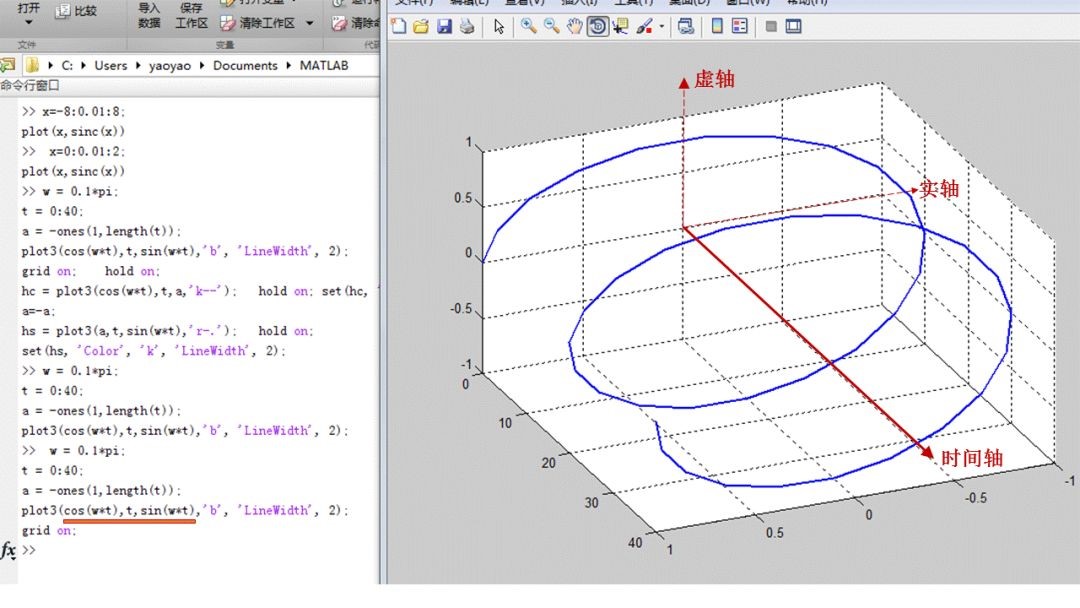Click the Compare (比较) button
This screenshot has width=1080, height=608.
76,11
